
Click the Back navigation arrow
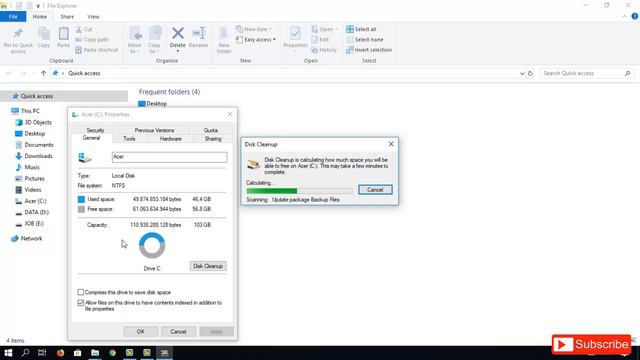coord(9,73)
